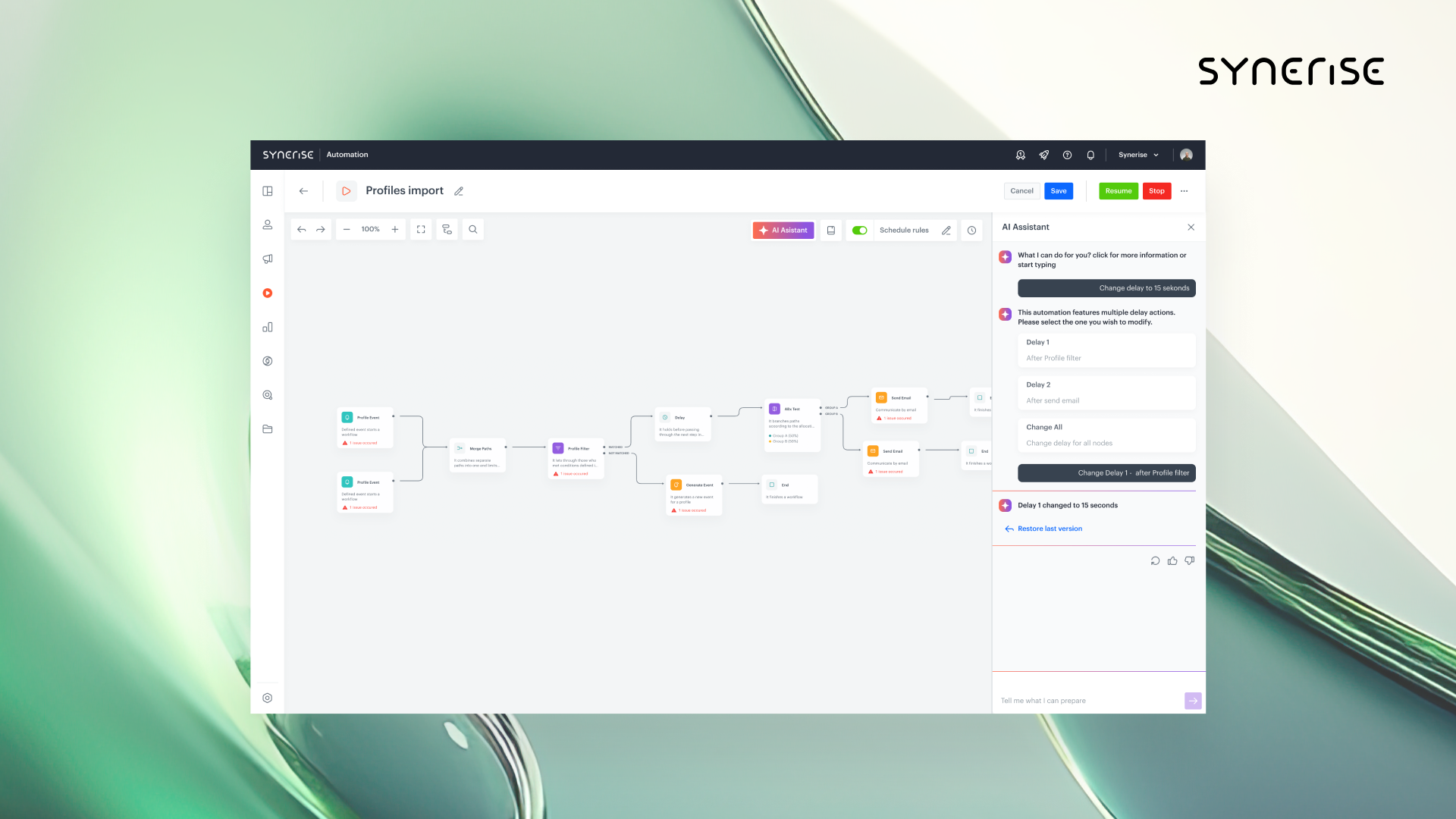Click the zoom in plus icon
1456x819 pixels.
[395, 230]
